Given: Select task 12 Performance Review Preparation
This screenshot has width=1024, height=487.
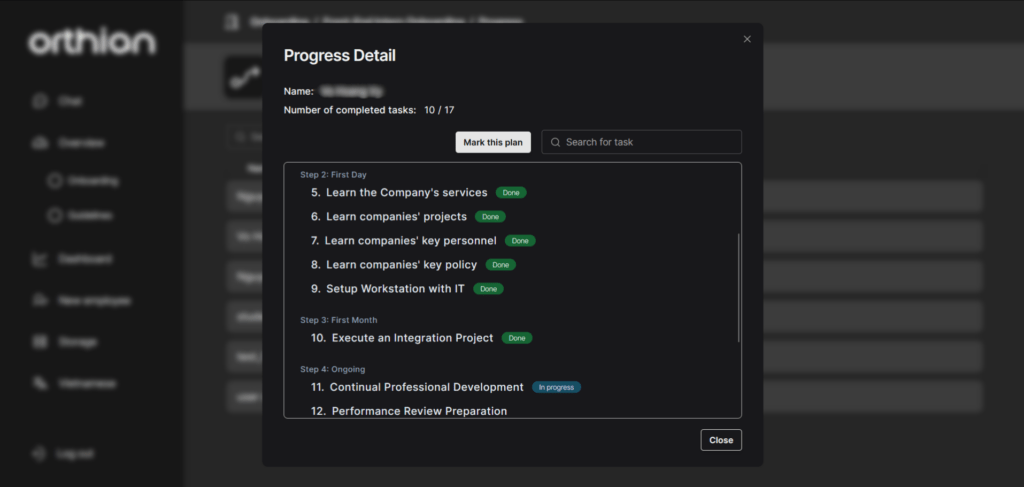Looking at the screenshot, I should click(x=419, y=411).
